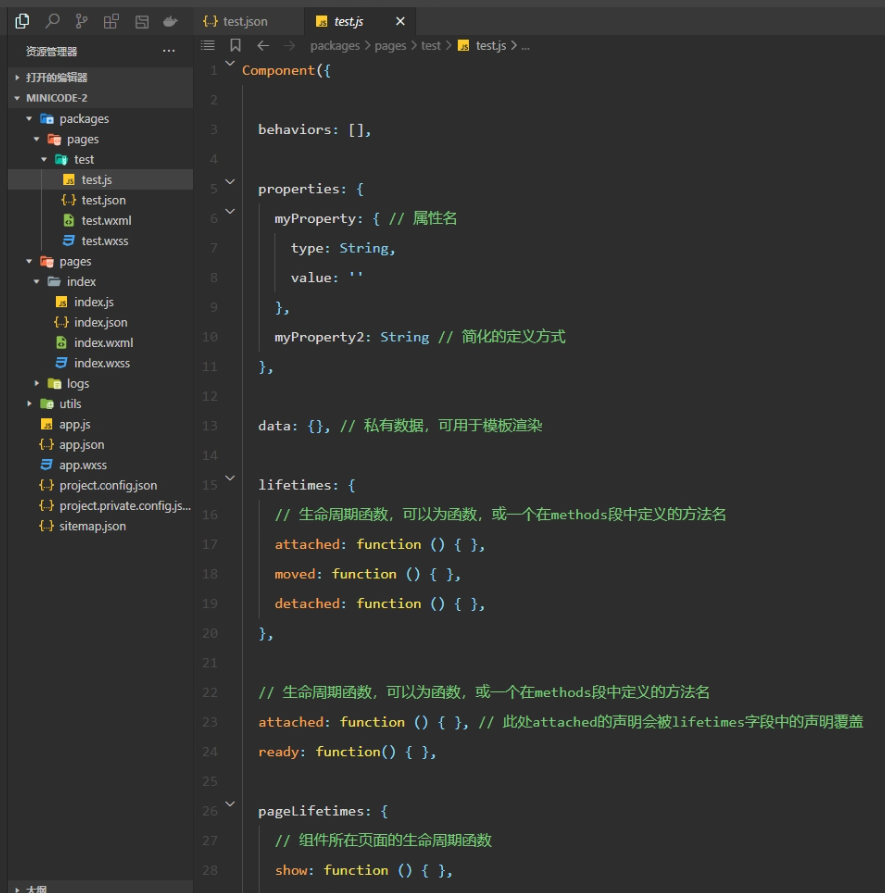Open index.json file

coord(100,322)
